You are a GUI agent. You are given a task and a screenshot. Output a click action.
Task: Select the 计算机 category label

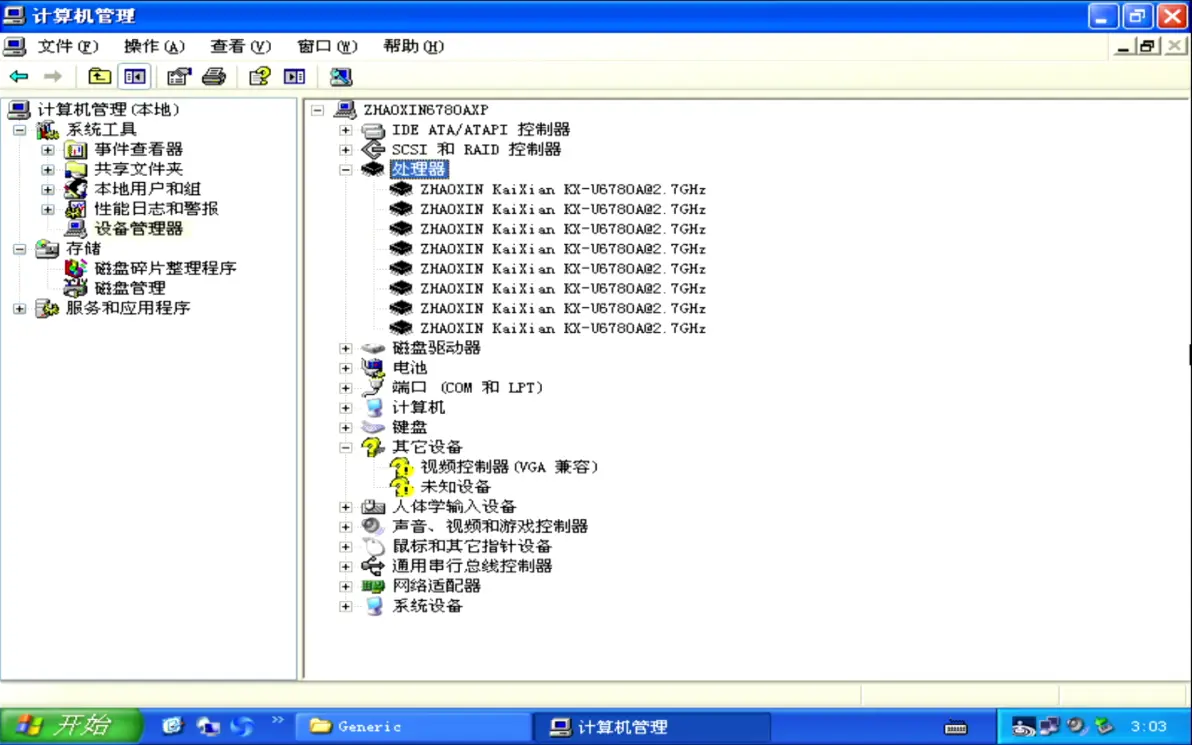point(418,407)
